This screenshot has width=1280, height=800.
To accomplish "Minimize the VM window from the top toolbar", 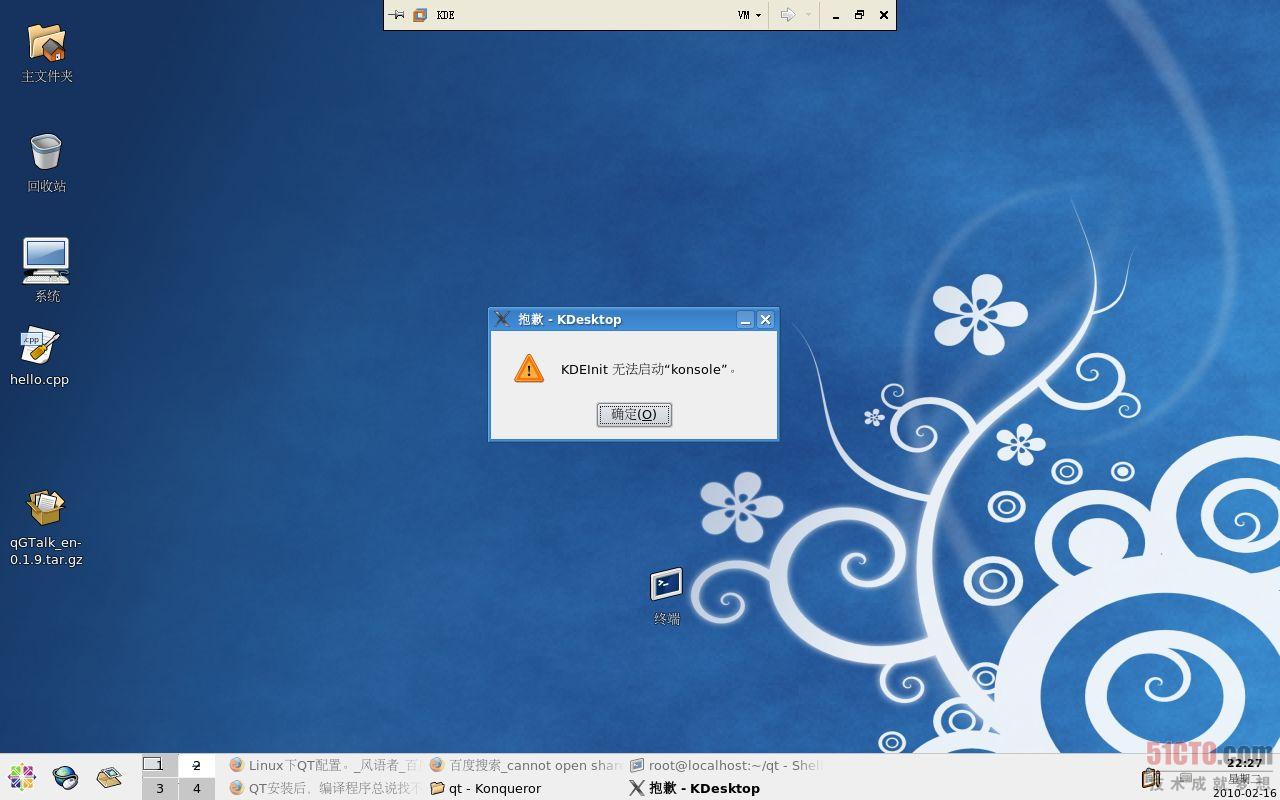I will (x=836, y=15).
